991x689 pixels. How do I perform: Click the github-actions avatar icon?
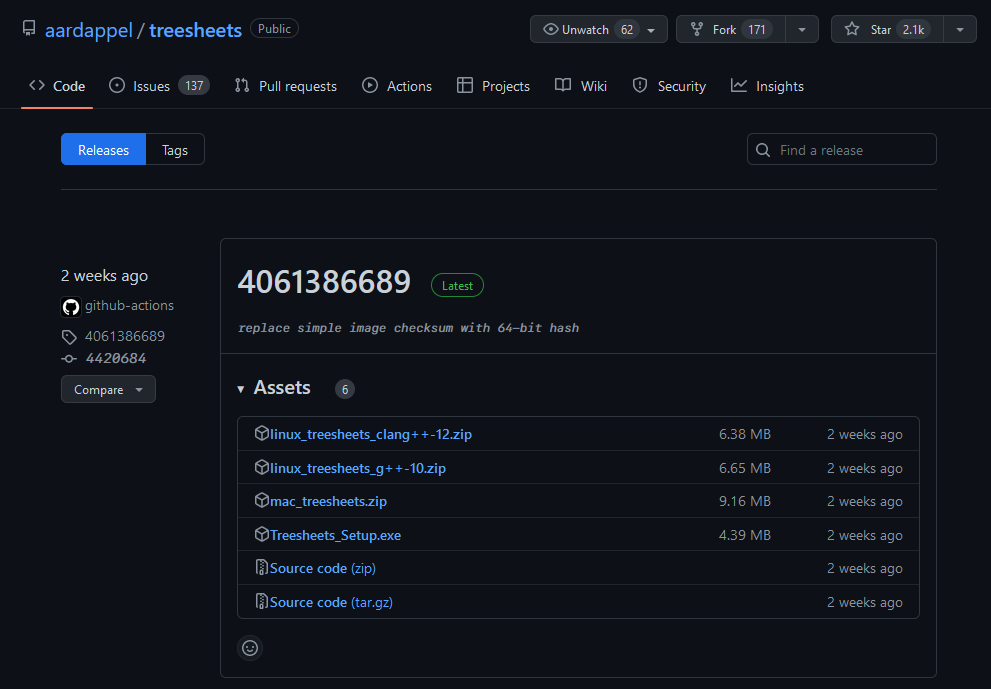tap(71, 307)
